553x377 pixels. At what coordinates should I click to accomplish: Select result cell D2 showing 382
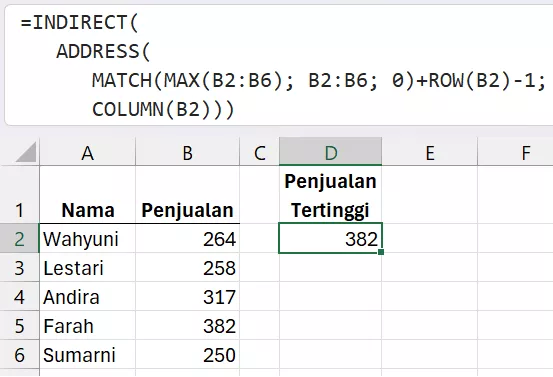[330, 238]
